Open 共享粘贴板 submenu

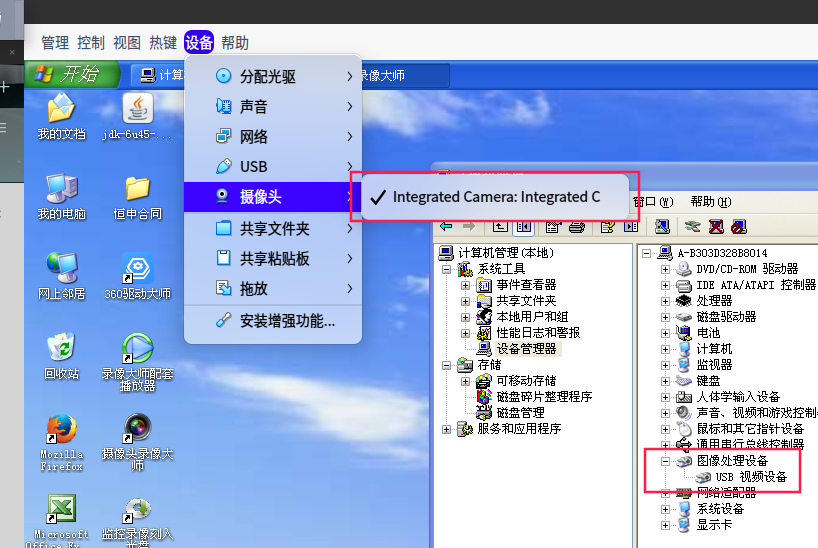pos(273,258)
